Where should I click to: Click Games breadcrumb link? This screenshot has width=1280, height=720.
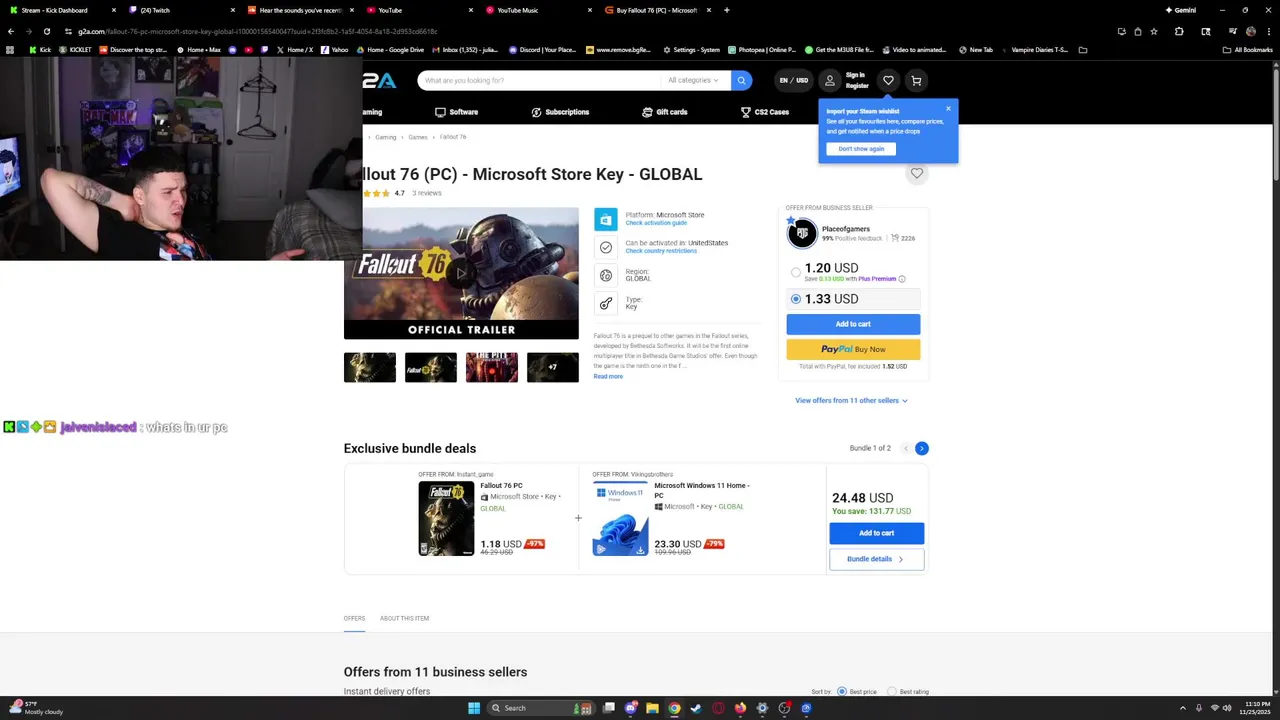(x=417, y=137)
